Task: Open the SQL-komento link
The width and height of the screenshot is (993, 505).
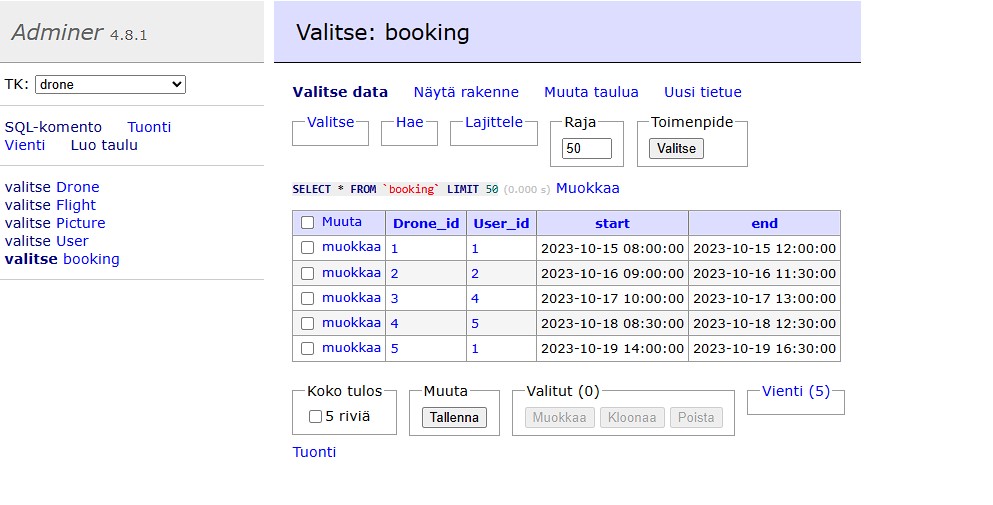Action: pos(53,127)
